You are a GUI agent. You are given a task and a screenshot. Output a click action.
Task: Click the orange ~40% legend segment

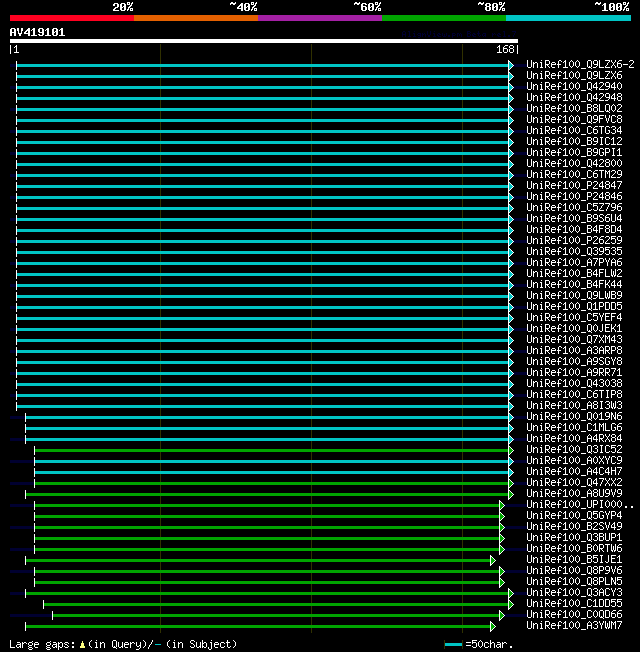tap(196, 18)
